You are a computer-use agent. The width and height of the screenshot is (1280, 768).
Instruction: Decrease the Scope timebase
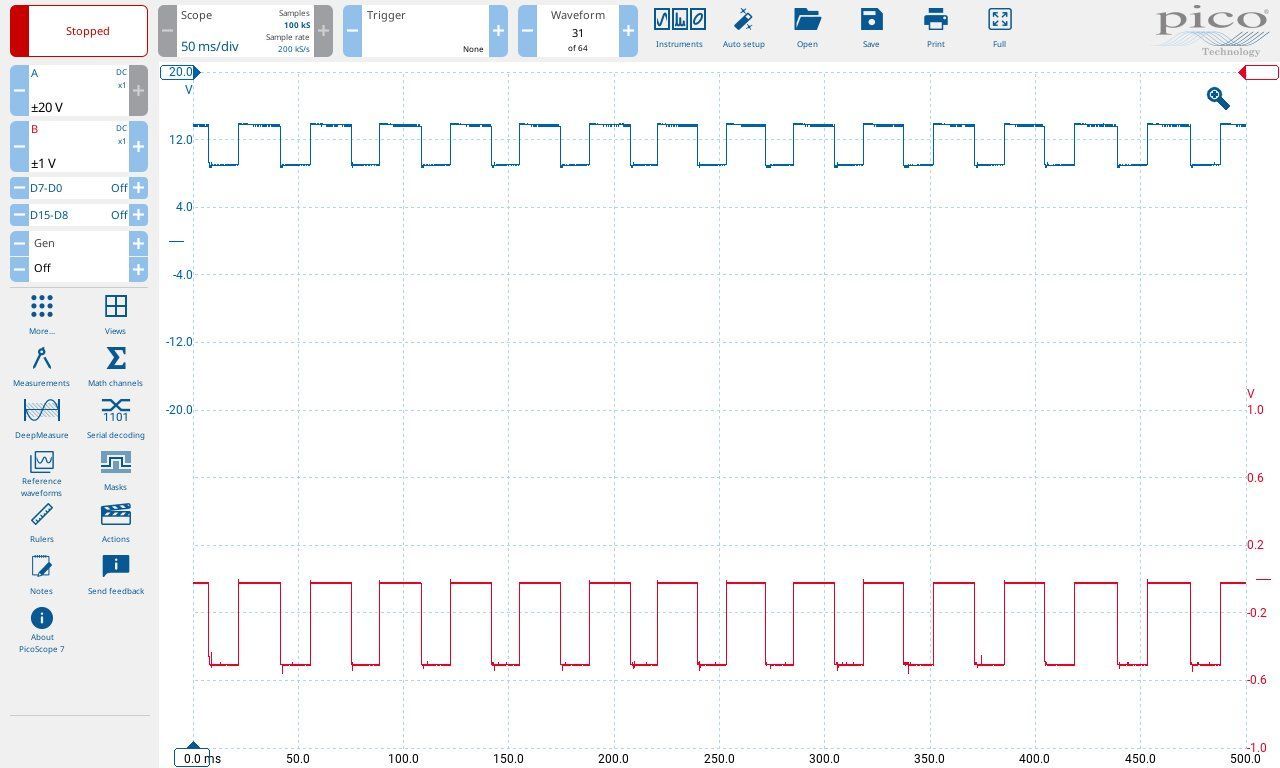pyautogui.click(x=168, y=31)
